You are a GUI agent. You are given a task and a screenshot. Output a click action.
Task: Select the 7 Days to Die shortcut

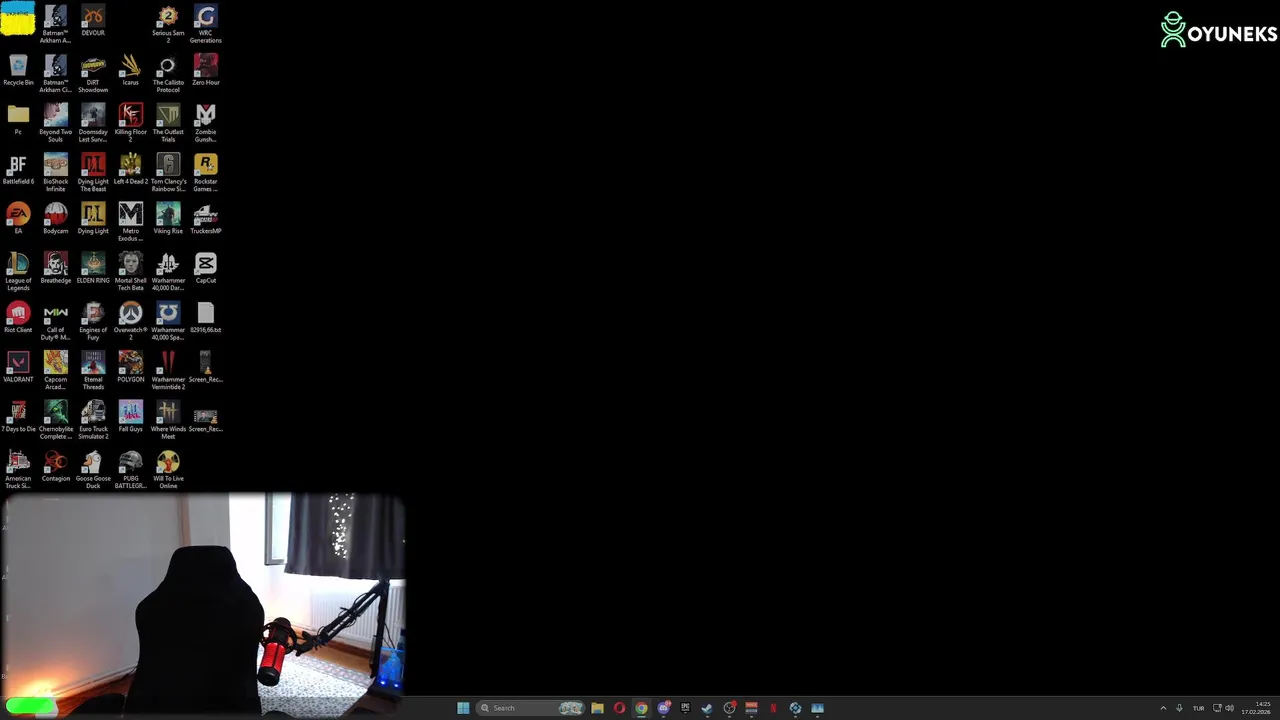click(18, 416)
